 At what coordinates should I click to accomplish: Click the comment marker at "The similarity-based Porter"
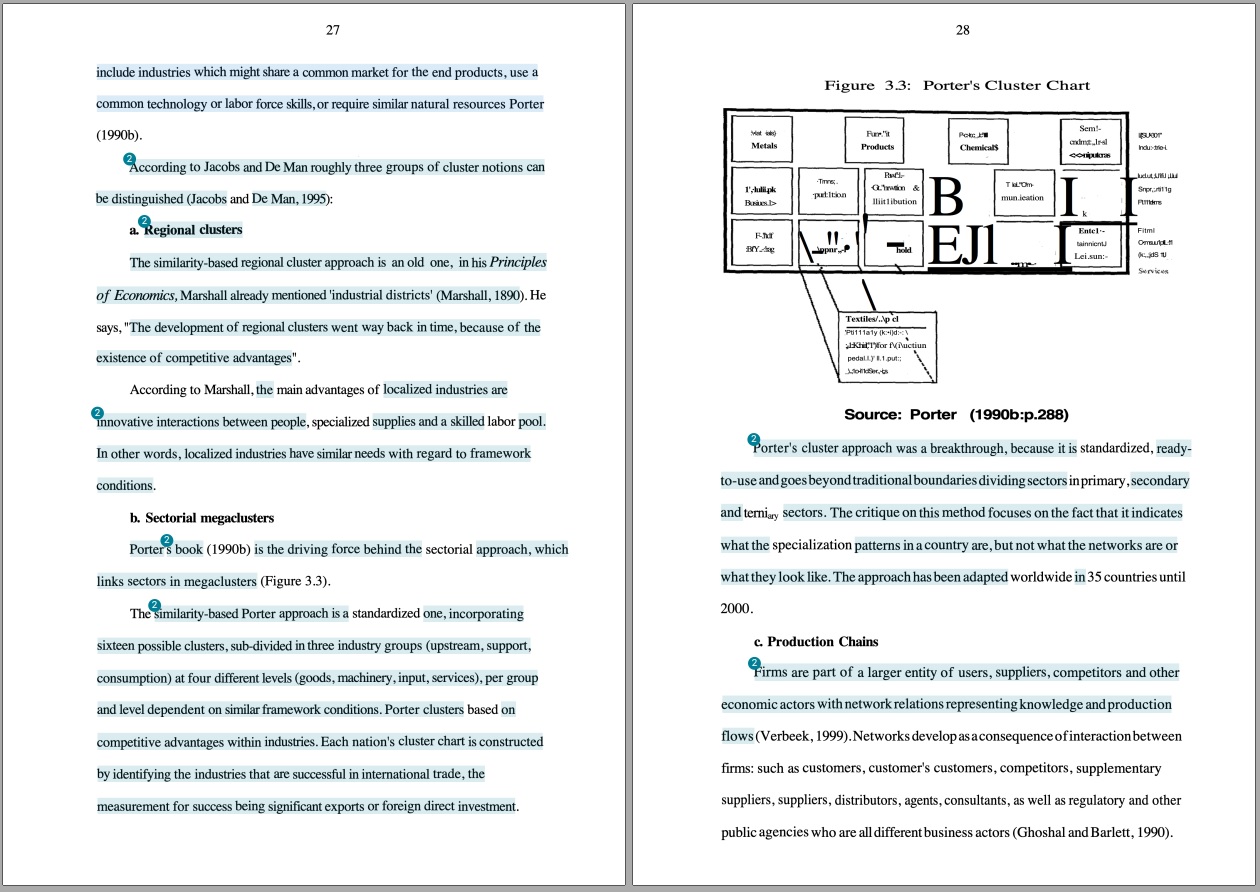155,605
